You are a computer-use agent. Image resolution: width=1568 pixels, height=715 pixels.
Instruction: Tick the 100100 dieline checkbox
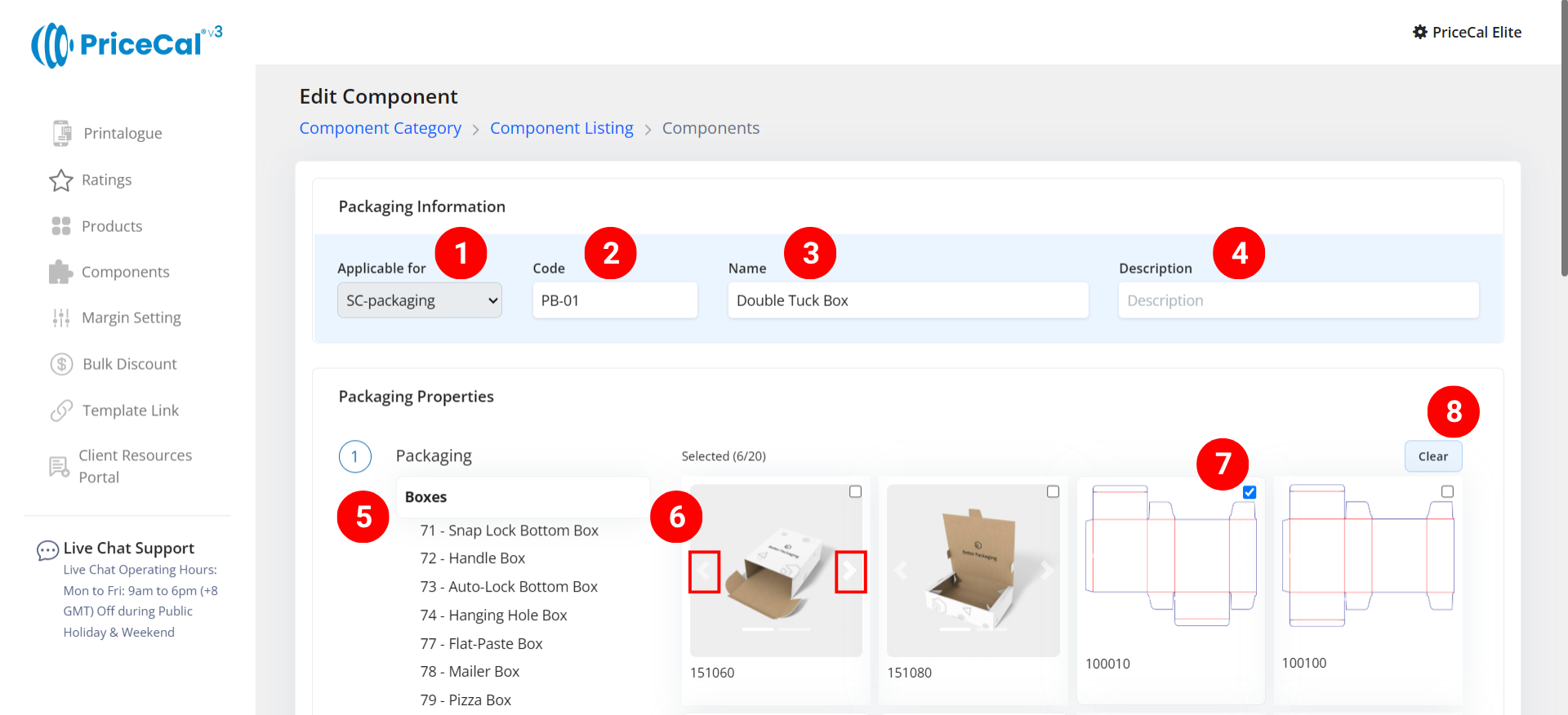[x=1447, y=491]
